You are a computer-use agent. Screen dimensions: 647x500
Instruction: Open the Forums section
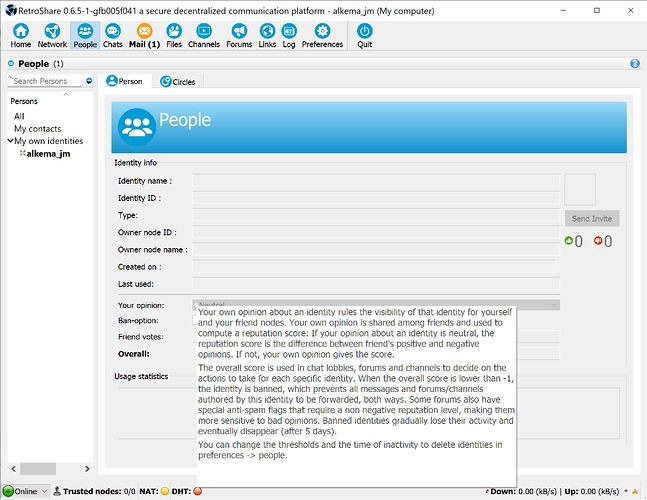(x=239, y=36)
